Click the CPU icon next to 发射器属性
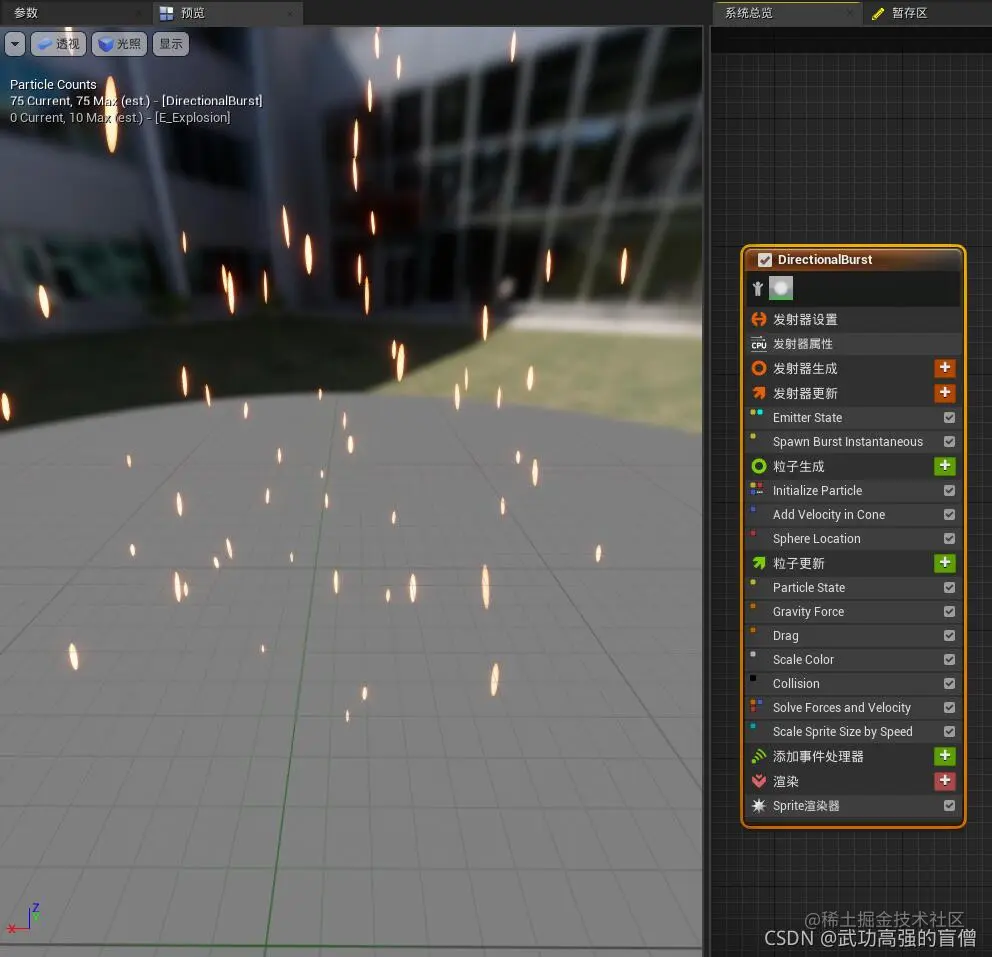Viewport: 992px width, 957px height. coord(759,344)
